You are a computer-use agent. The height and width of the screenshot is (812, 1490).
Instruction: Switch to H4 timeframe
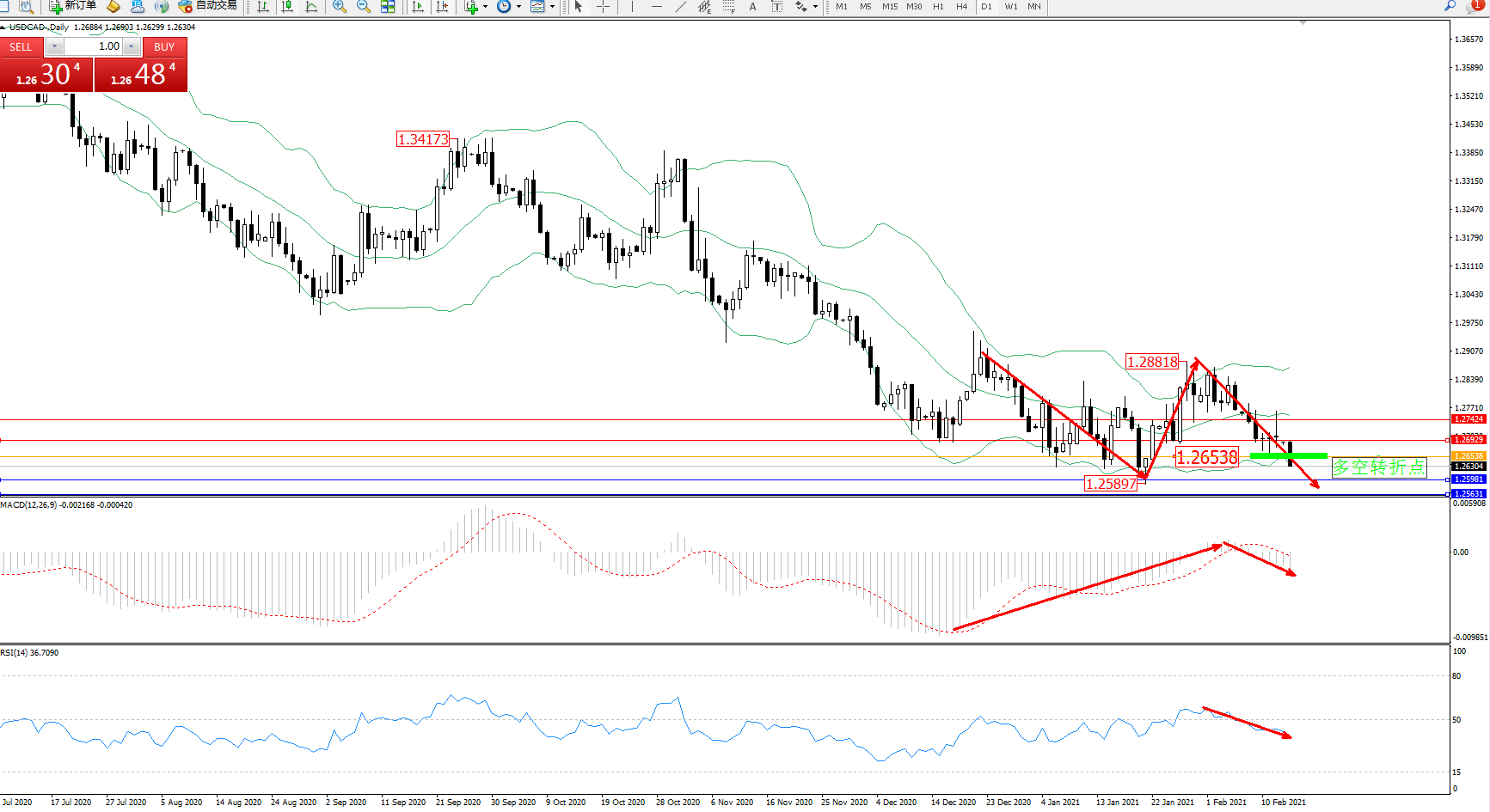pos(961,7)
